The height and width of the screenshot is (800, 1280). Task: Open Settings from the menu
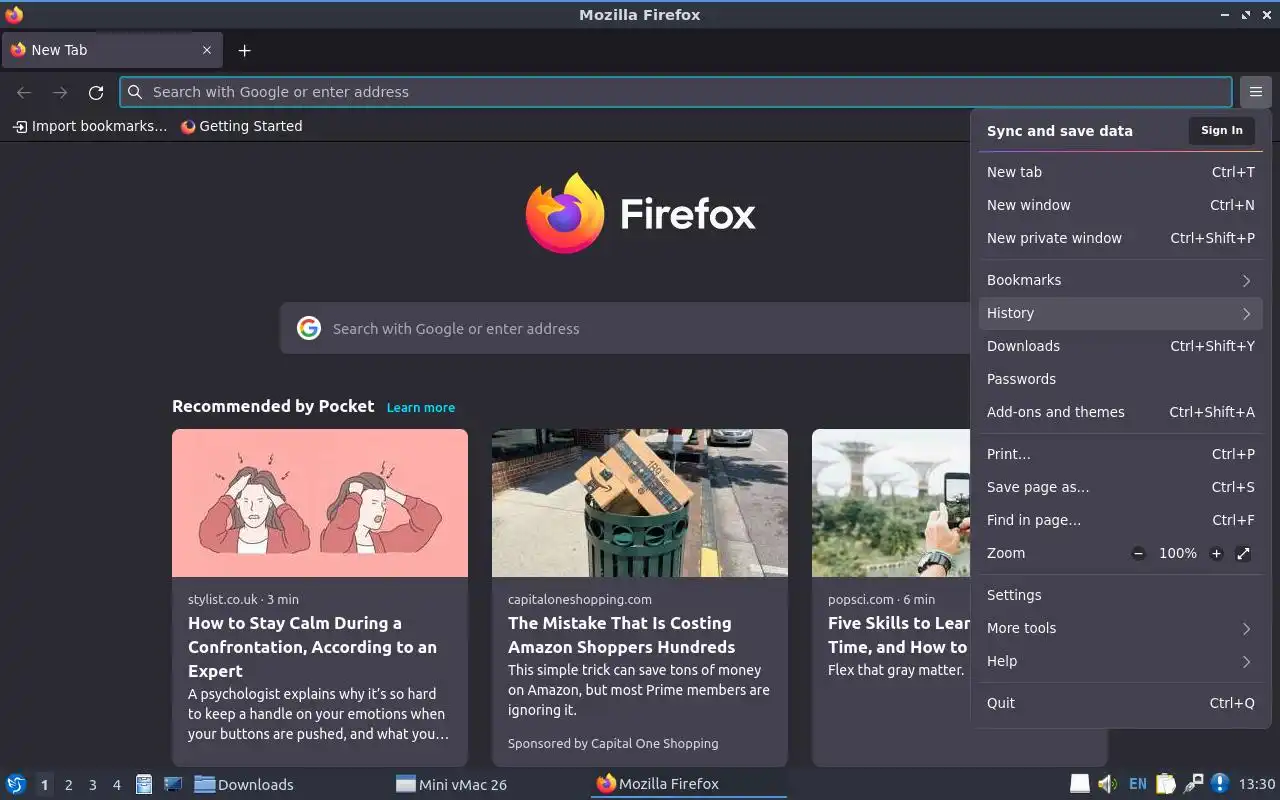point(1120,595)
